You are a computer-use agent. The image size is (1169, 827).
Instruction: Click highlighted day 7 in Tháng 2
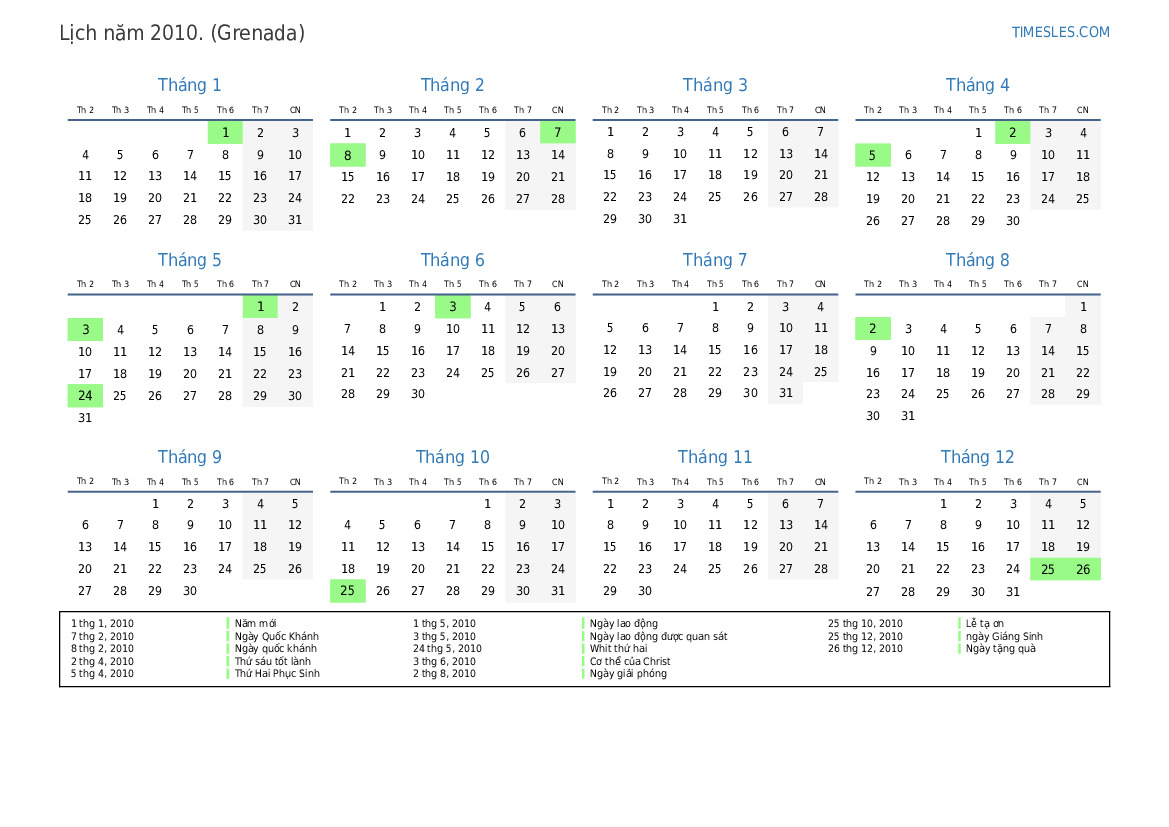coord(558,133)
